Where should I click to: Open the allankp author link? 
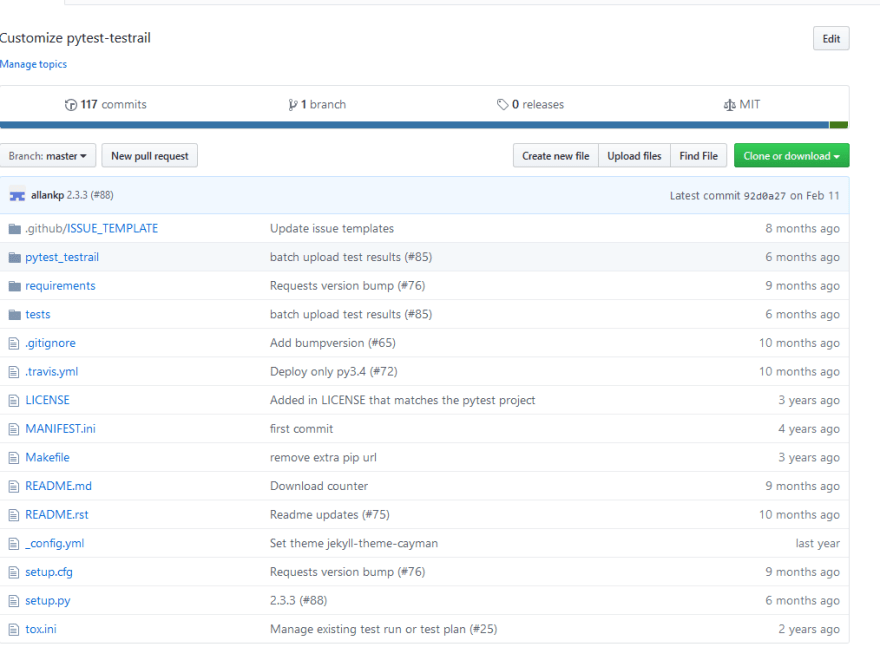click(47, 195)
